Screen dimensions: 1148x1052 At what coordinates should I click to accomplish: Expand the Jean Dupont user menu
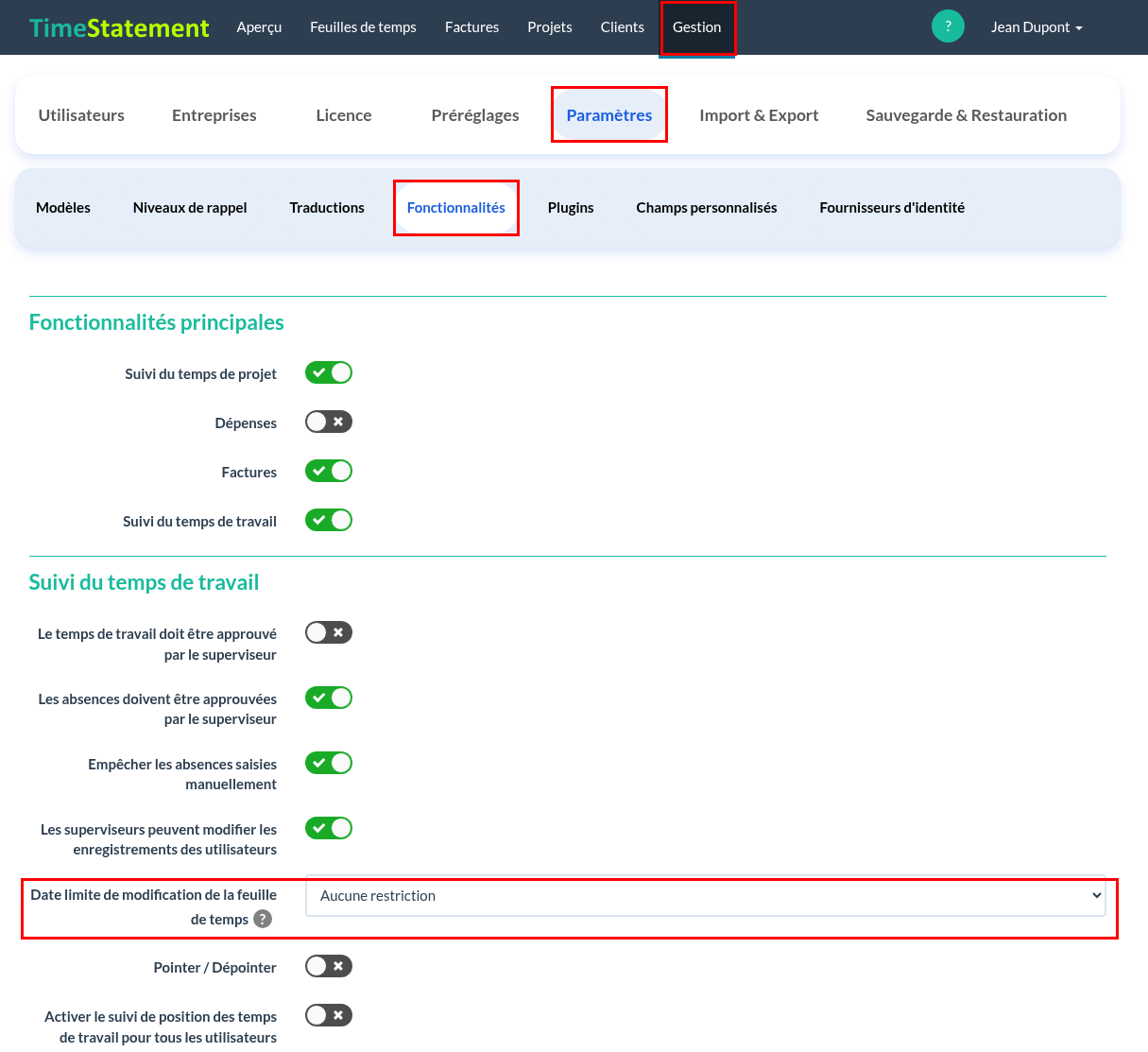pyautogui.click(x=1037, y=27)
